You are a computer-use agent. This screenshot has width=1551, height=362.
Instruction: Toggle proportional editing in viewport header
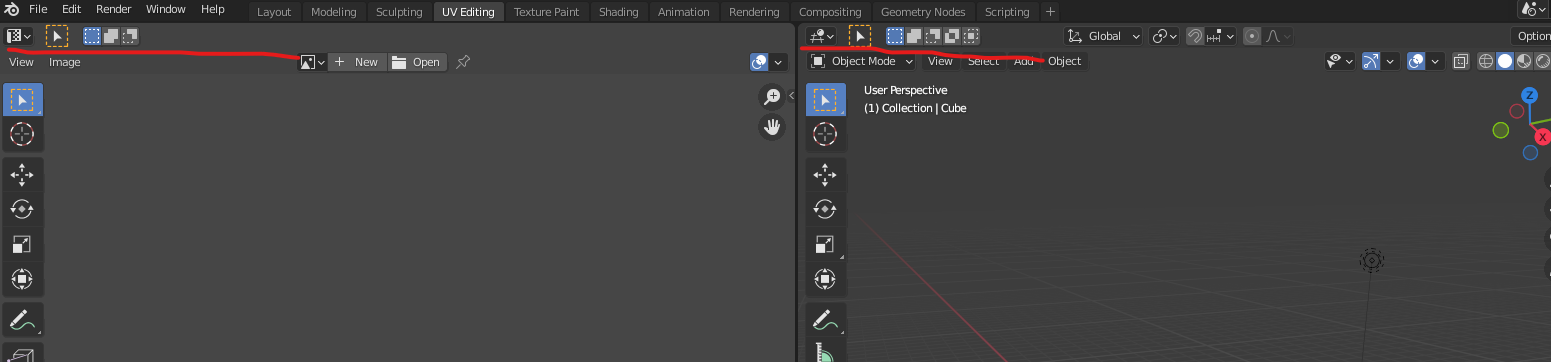(1252, 36)
